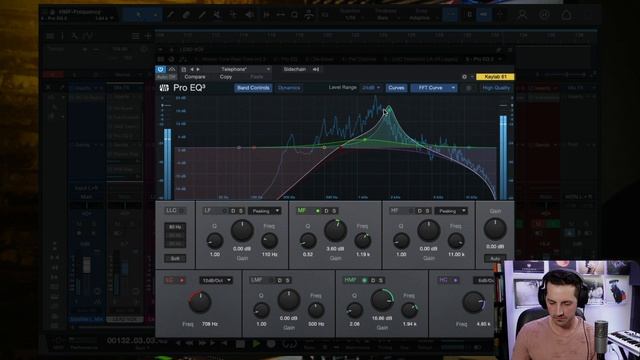Go to the next preset arrow

click(198, 69)
